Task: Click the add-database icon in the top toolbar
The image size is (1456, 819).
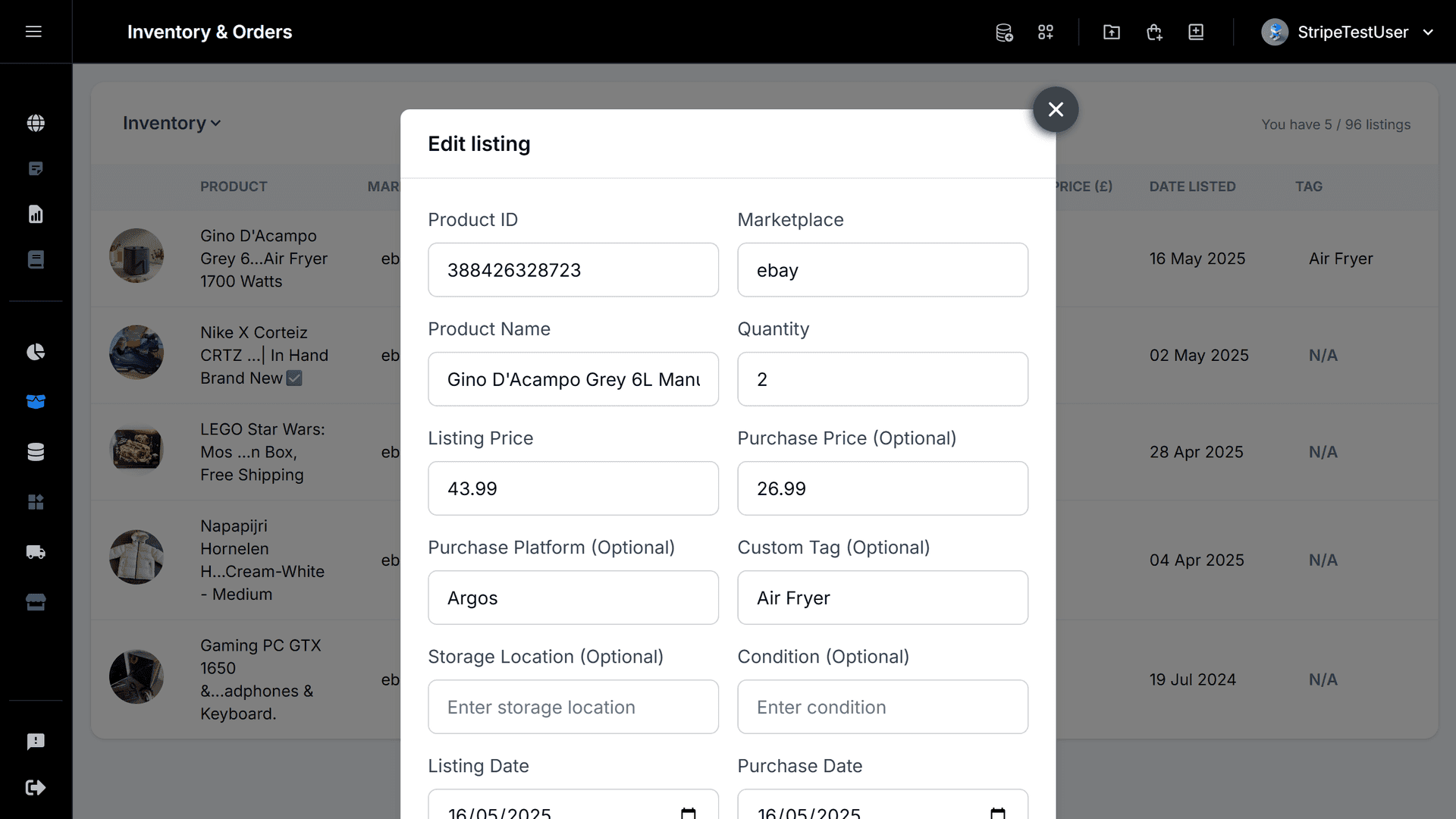Action: (1004, 32)
